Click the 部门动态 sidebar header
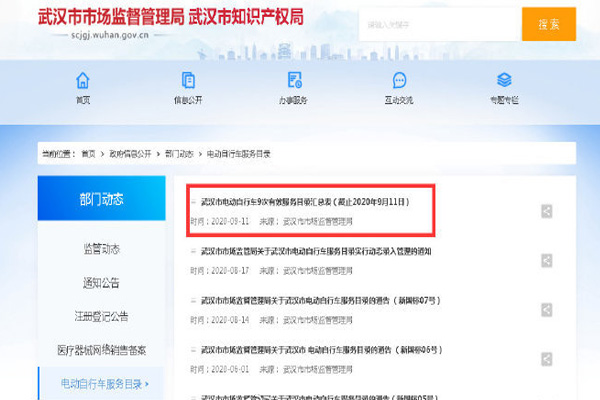This screenshot has width=600, height=400. click(x=101, y=198)
